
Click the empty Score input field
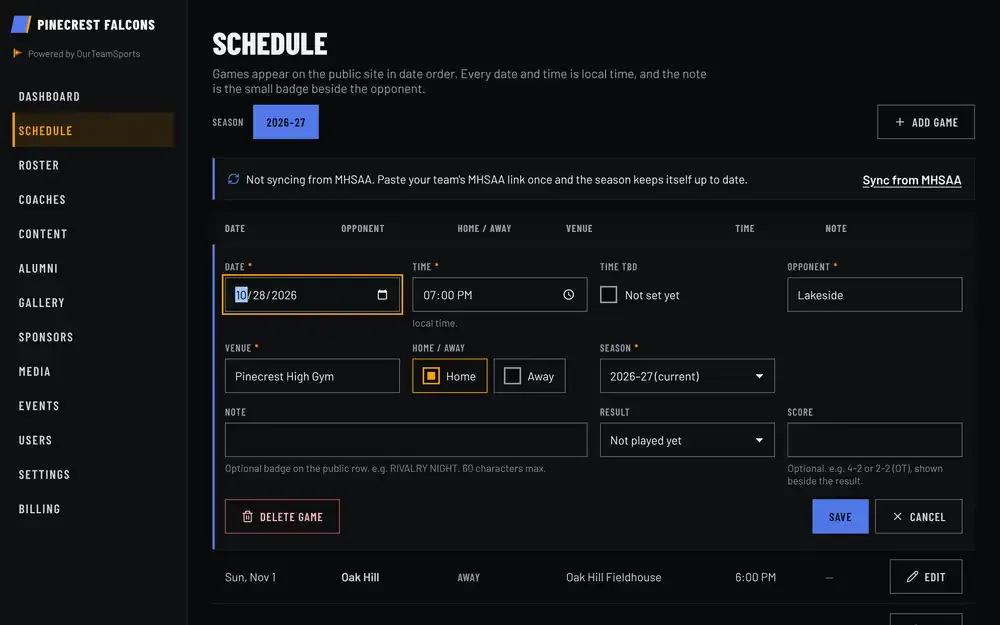click(874, 440)
